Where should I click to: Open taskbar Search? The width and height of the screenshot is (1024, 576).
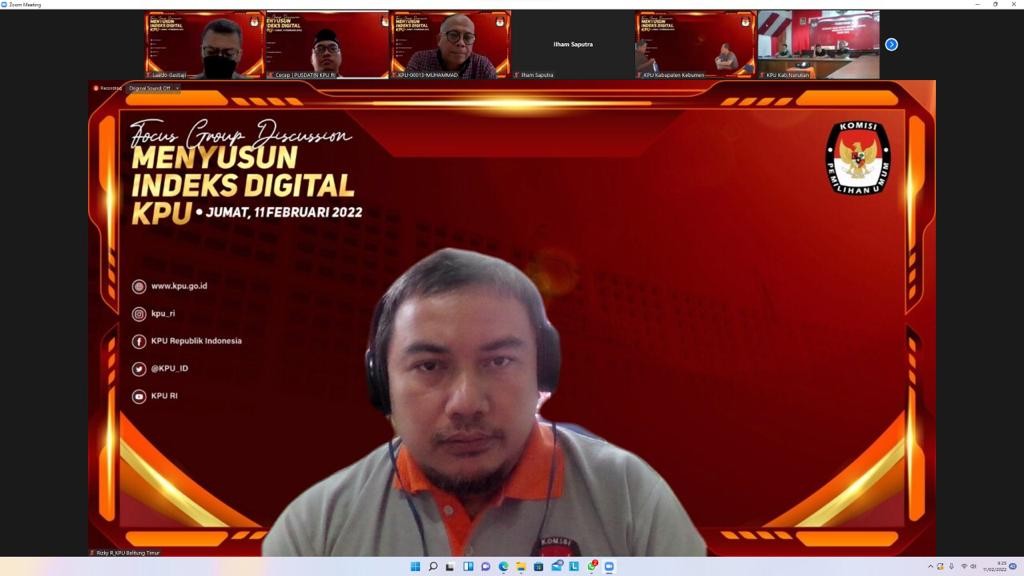433,567
